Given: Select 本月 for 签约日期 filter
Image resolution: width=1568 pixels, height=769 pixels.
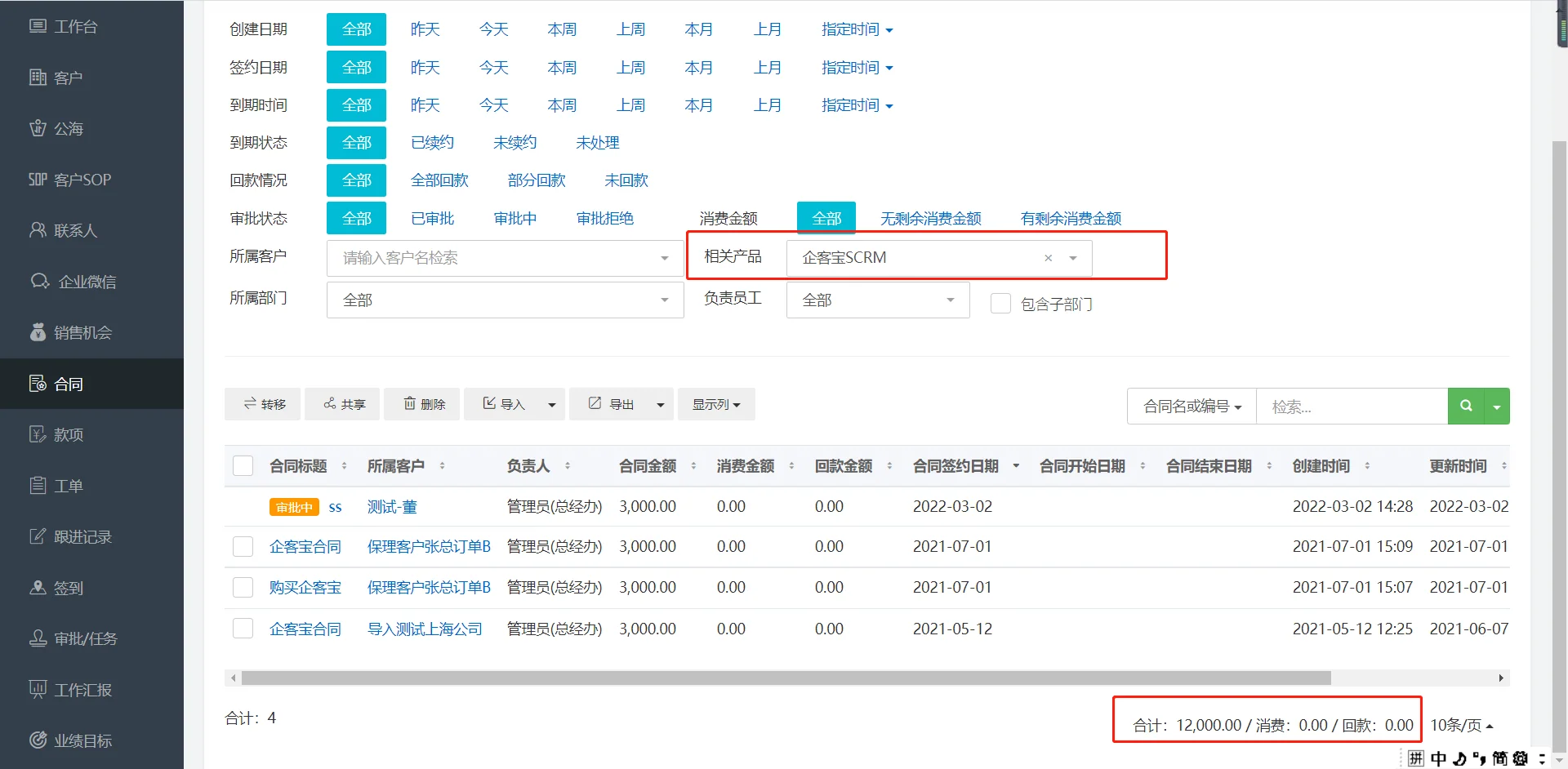Looking at the screenshot, I should pos(699,68).
